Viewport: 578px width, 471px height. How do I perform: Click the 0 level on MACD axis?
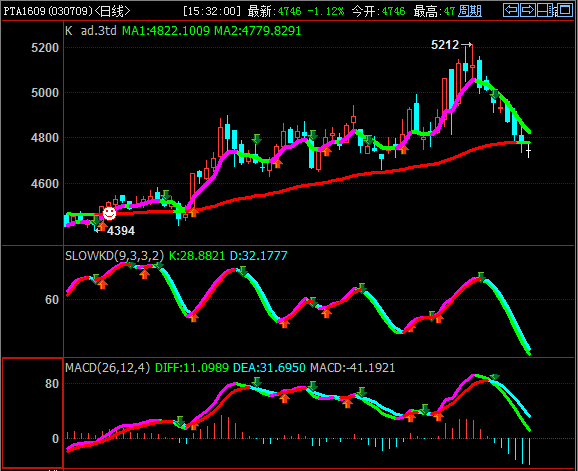click(55, 439)
